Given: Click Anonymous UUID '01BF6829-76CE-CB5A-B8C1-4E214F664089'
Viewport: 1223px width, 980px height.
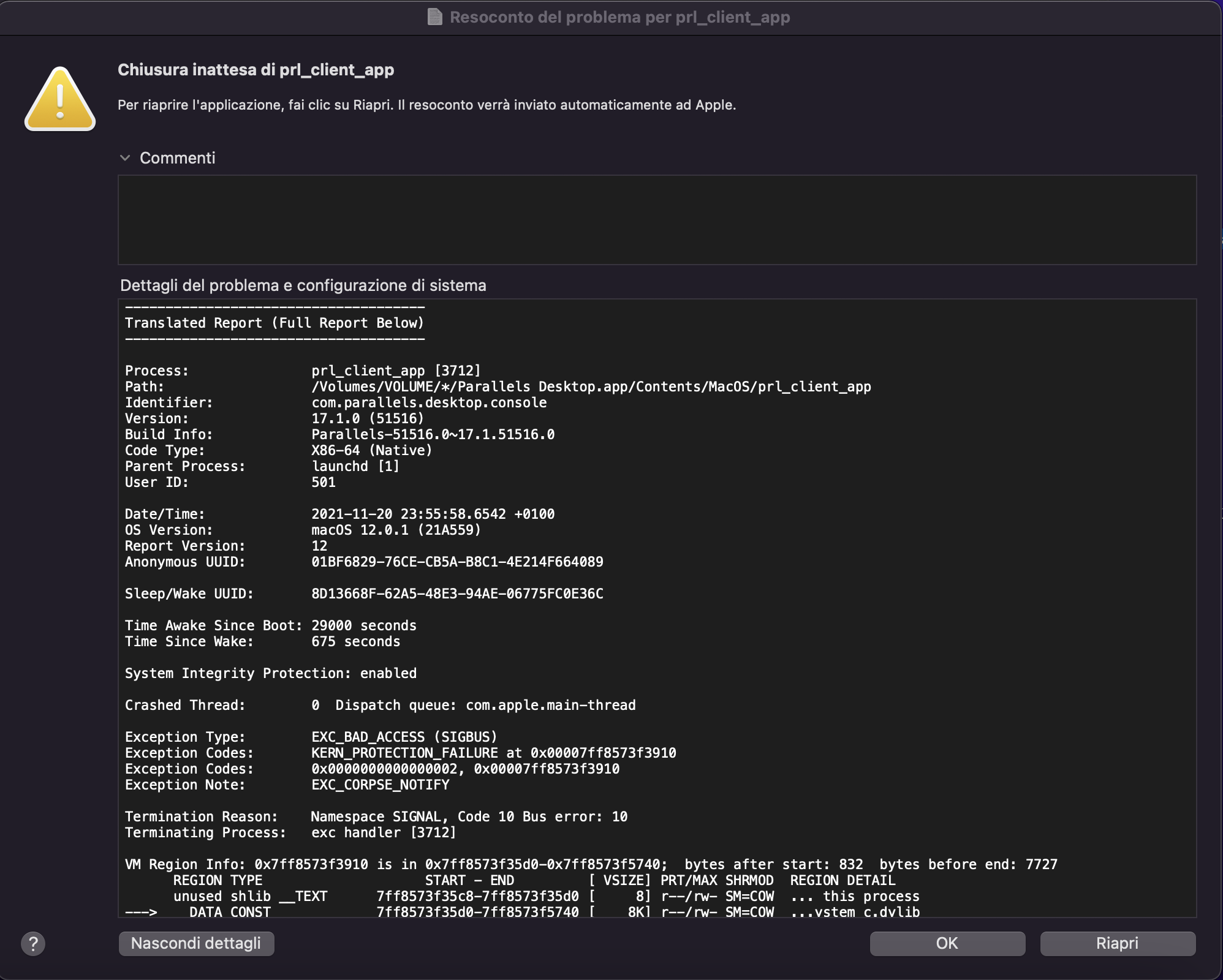Looking at the screenshot, I should 457,562.
